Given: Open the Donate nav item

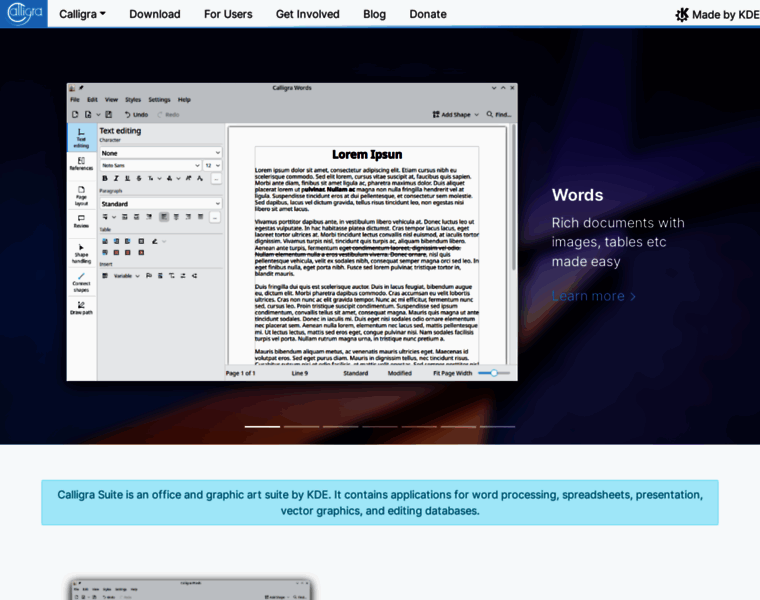Looking at the screenshot, I should [428, 14].
